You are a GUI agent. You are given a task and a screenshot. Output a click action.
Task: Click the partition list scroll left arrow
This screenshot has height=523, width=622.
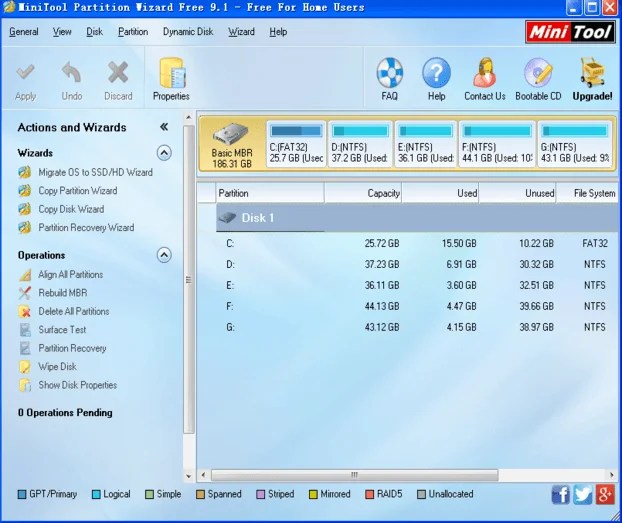(203, 475)
